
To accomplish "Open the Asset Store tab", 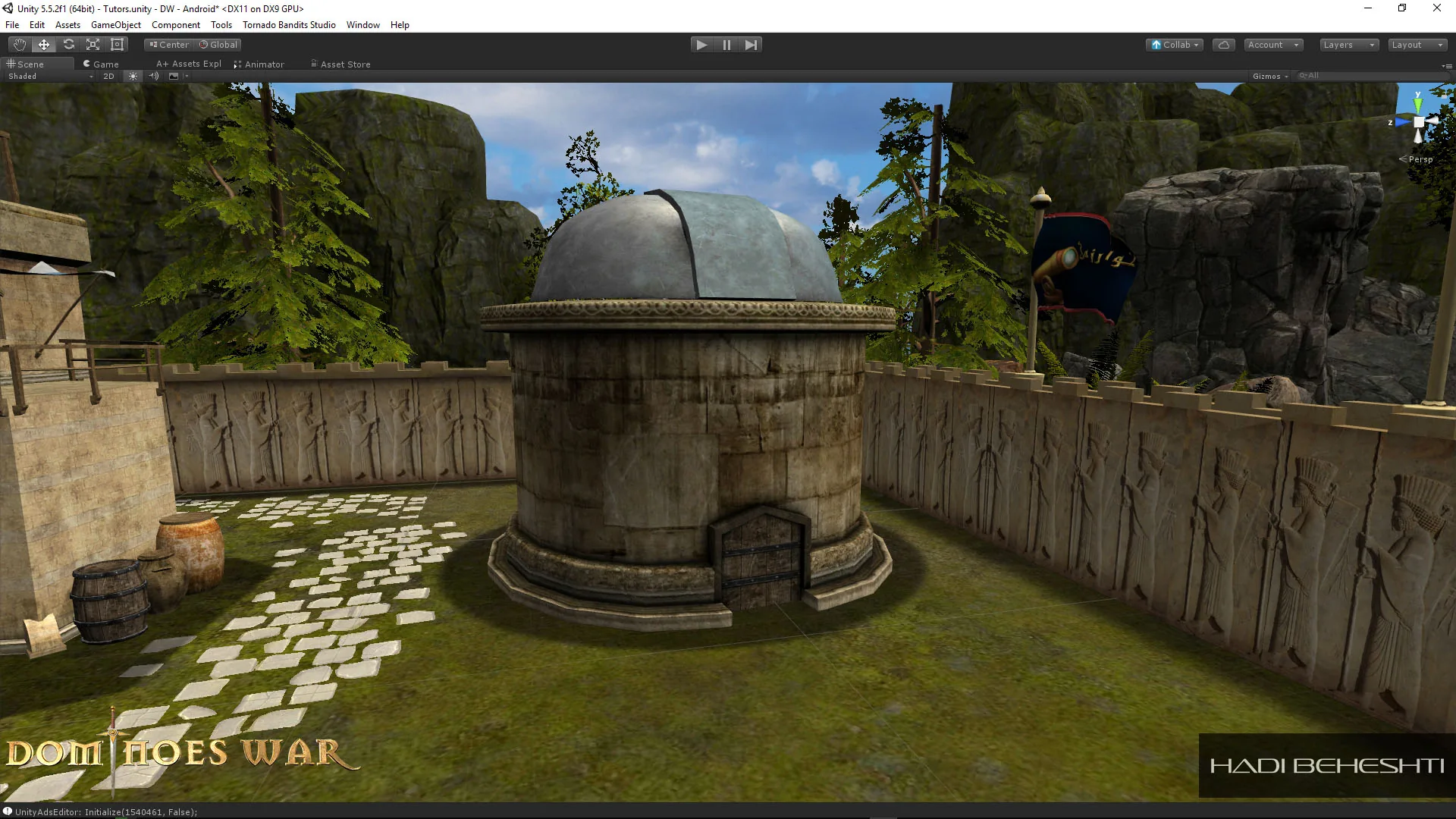I will [340, 64].
